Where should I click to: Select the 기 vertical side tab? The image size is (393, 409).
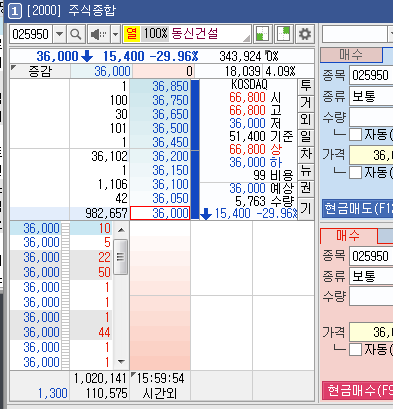pyautogui.click(x=306, y=209)
